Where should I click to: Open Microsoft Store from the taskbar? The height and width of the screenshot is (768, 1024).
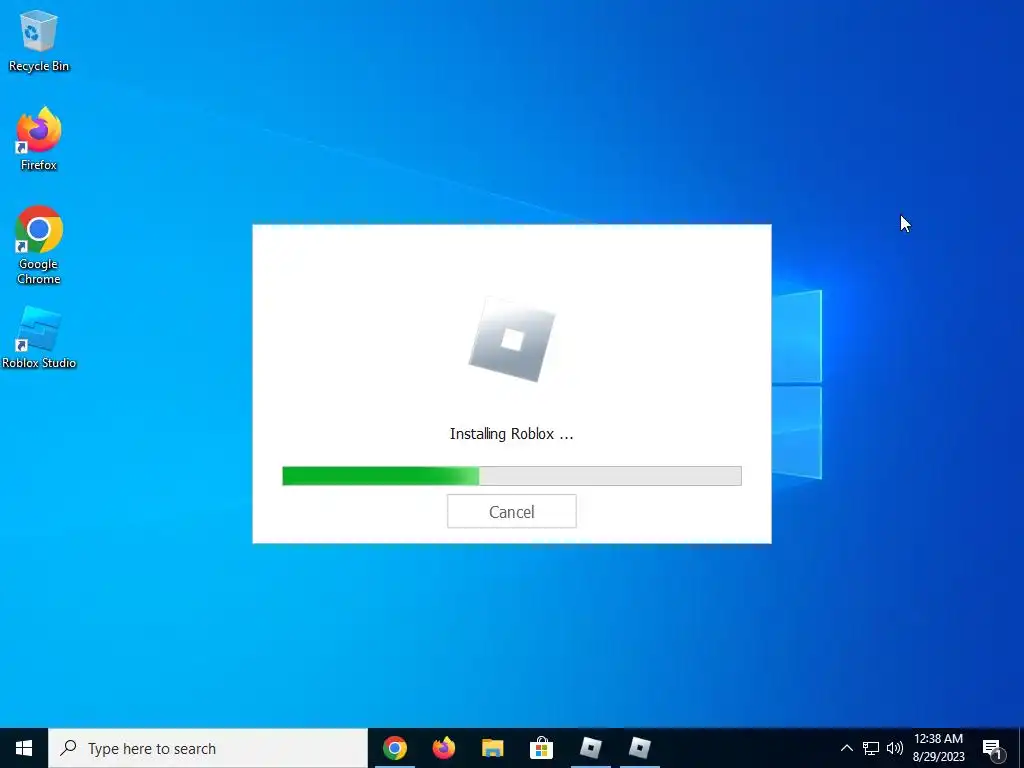tap(541, 748)
